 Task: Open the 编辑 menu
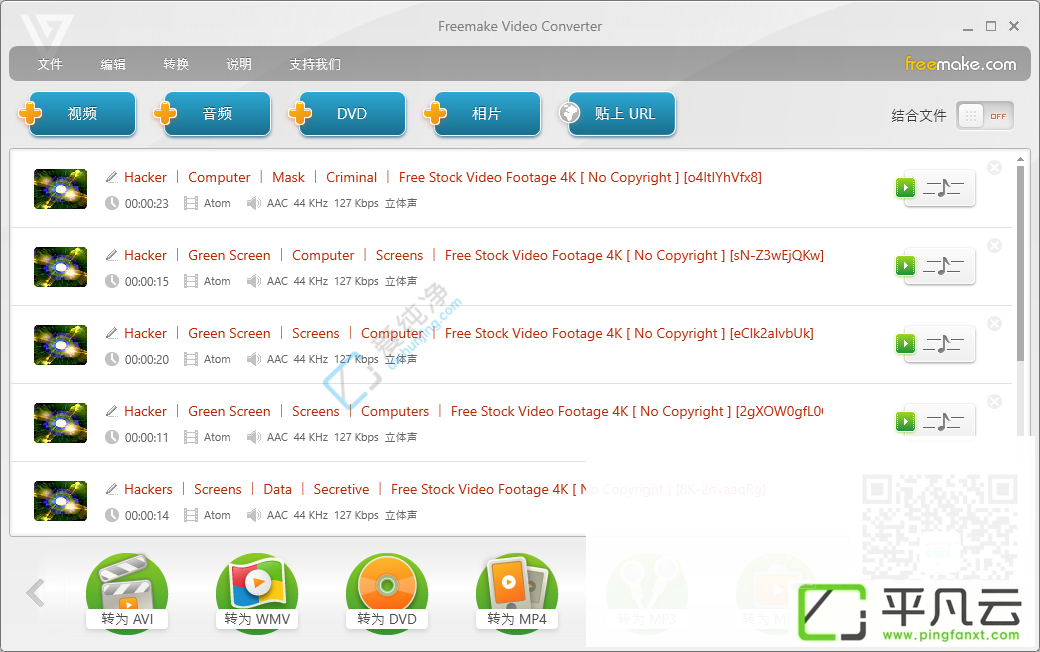pyautogui.click(x=113, y=64)
